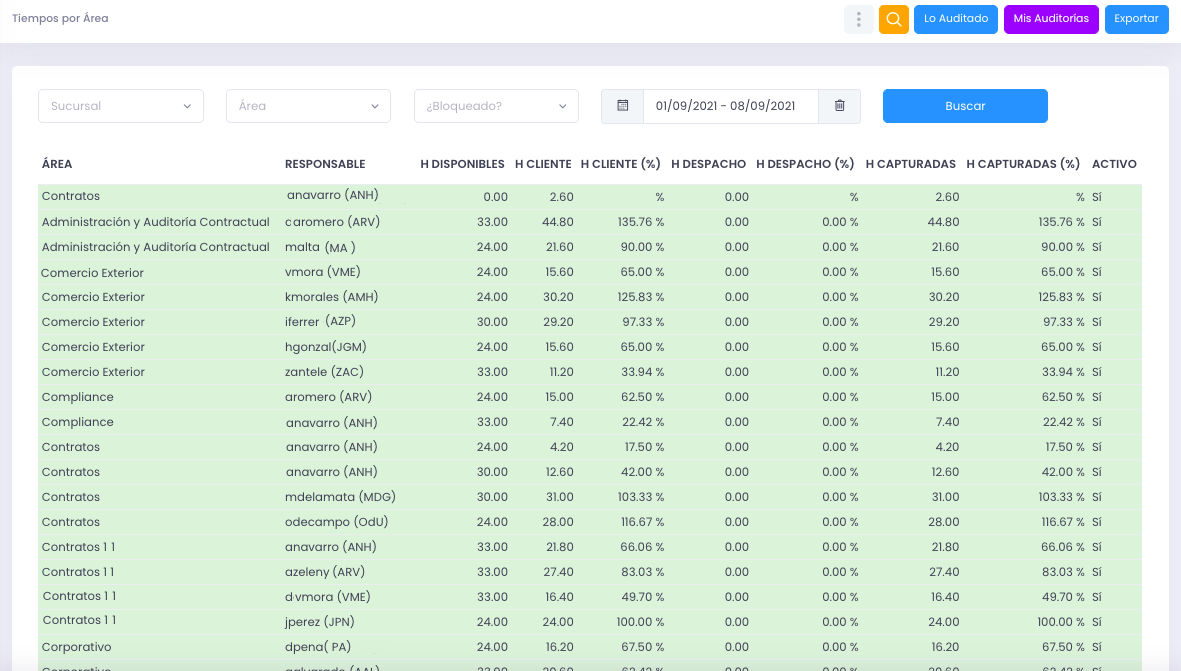
Task: Sort by the RESPONSABLE column header
Action: pyautogui.click(x=325, y=164)
